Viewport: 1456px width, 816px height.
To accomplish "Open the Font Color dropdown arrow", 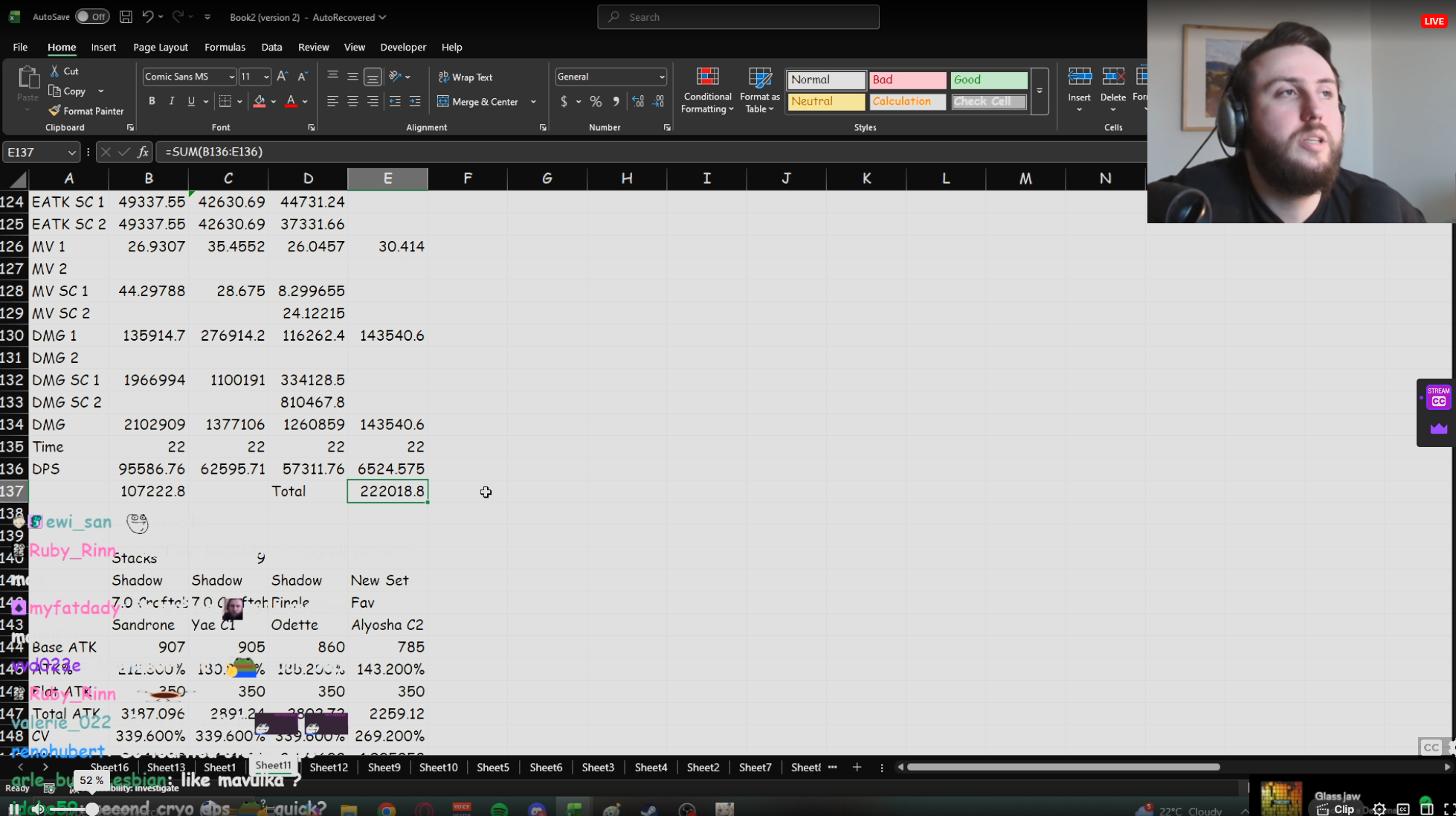I will [x=305, y=101].
